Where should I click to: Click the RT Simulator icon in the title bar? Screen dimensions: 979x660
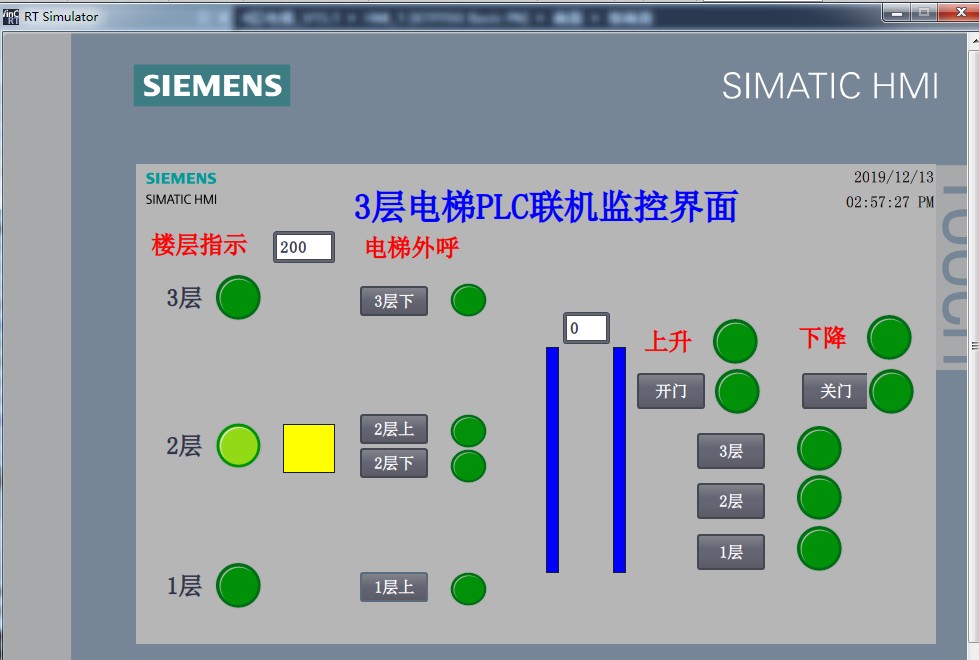[x=13, y=15]
